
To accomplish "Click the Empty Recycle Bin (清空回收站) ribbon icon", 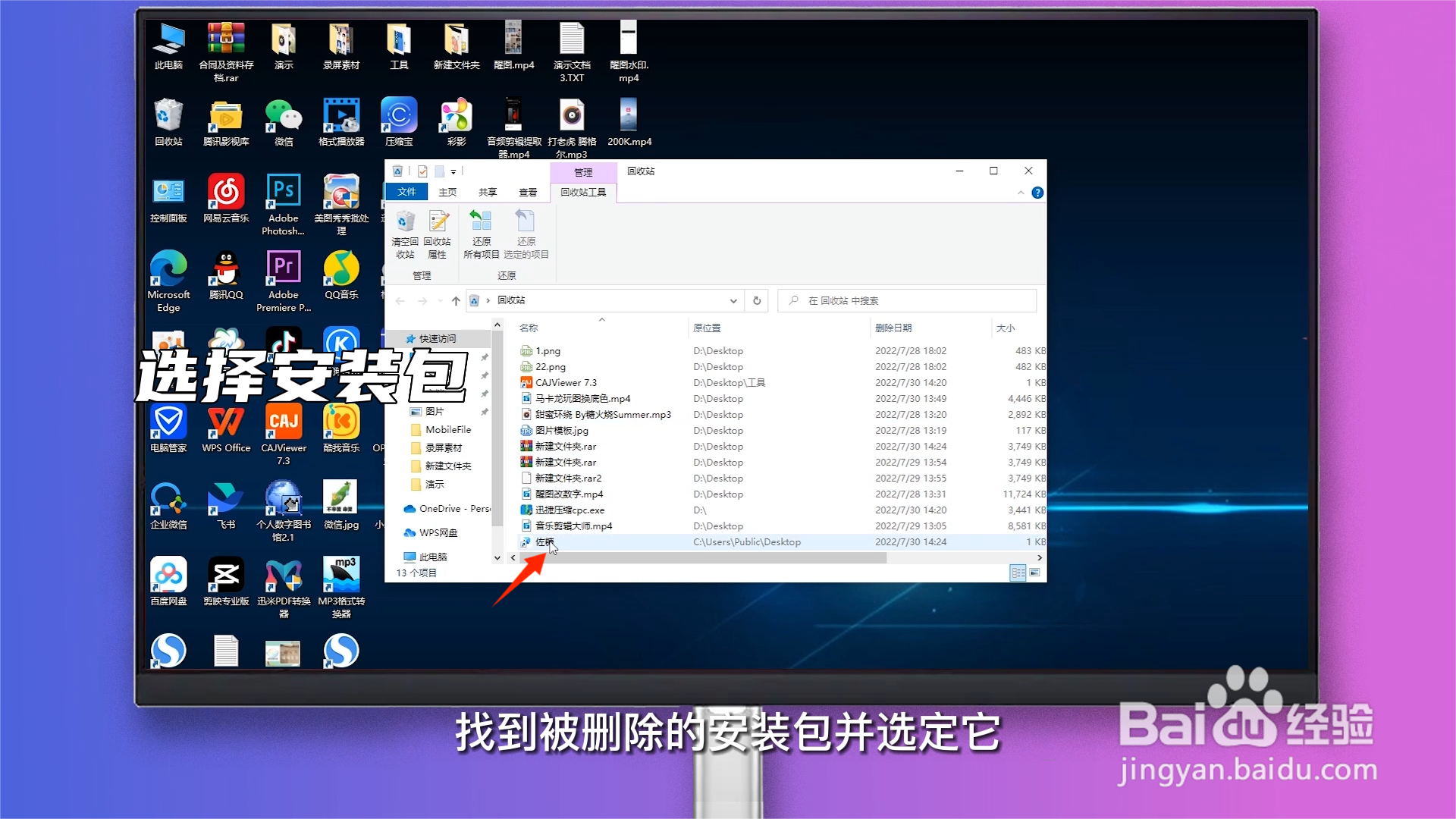I will pyautogui.click(x=406, y=222).
